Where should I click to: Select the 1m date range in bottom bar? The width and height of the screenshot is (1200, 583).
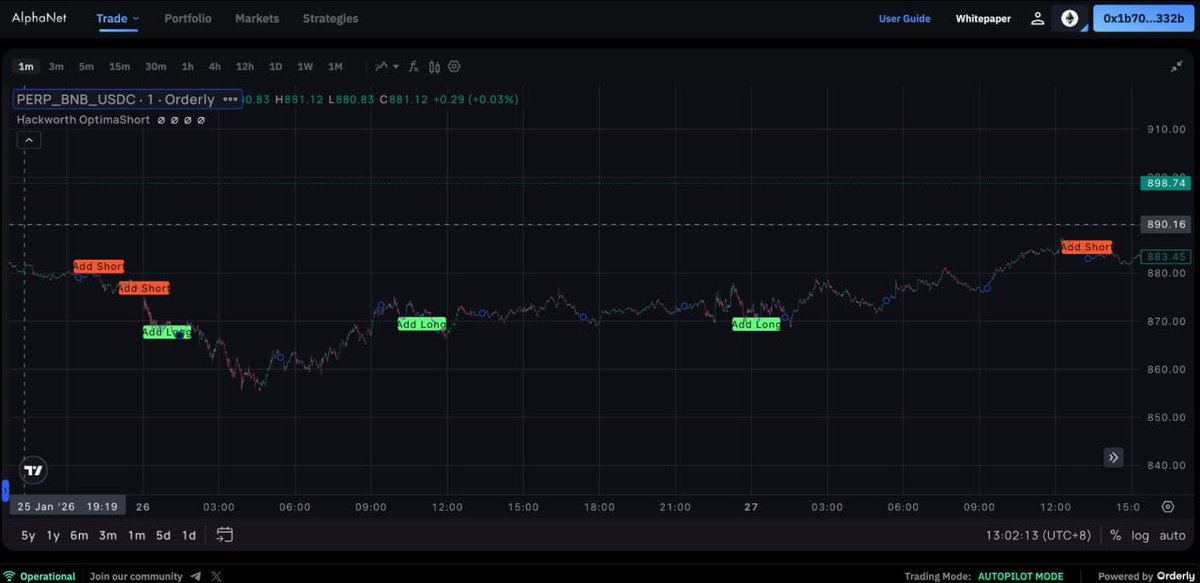[136, 535]
